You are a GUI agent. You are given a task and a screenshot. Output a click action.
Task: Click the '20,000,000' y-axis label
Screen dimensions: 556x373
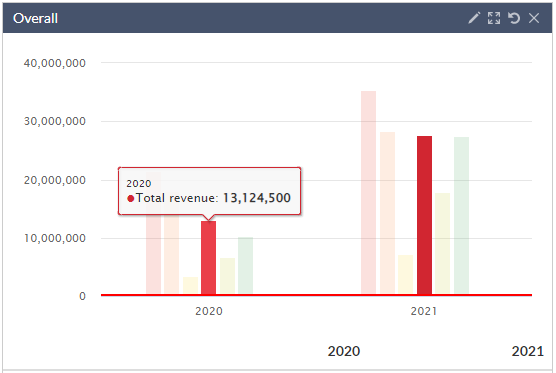[55, 180]
